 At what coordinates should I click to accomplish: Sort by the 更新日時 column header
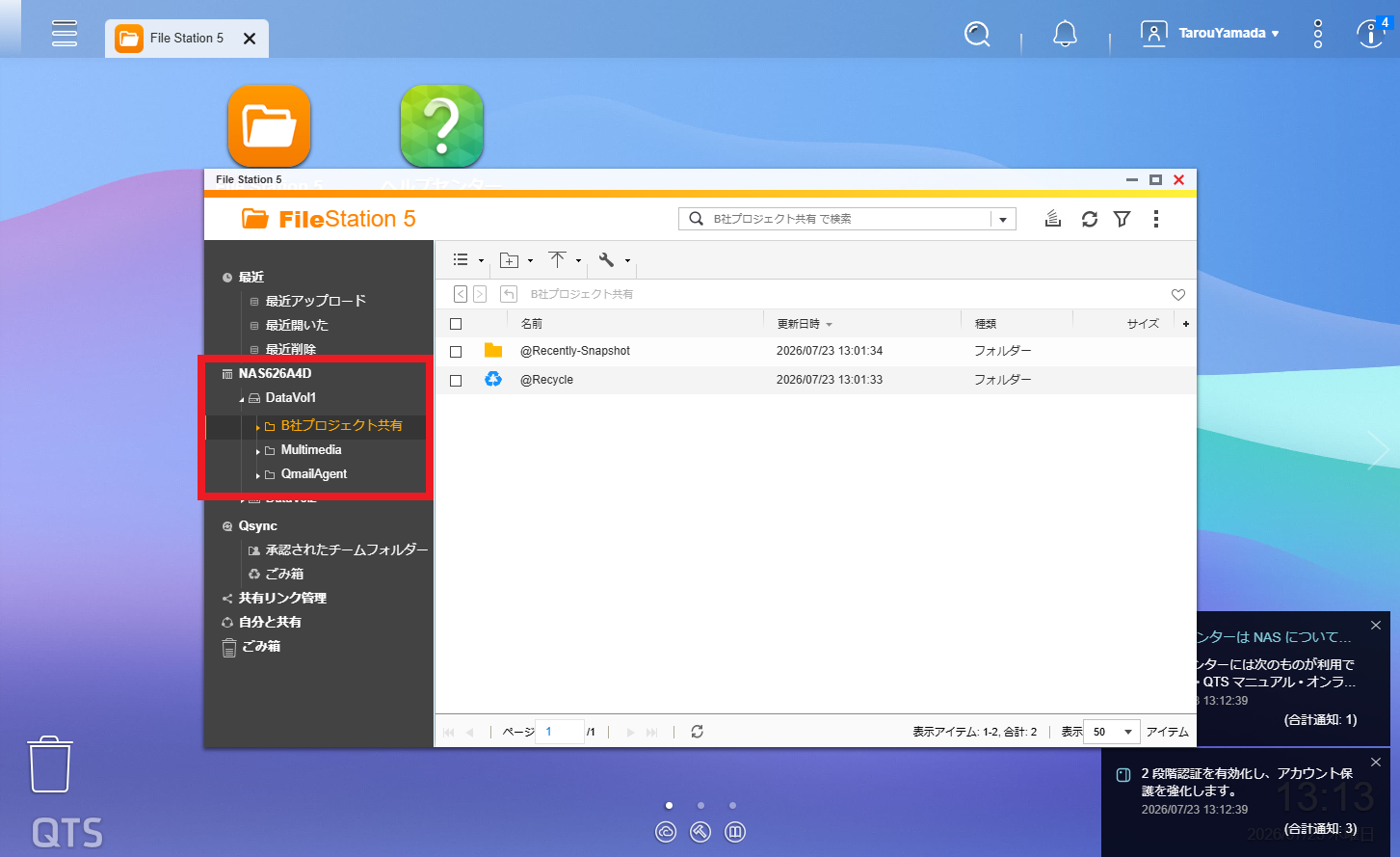tap(799, 324)
